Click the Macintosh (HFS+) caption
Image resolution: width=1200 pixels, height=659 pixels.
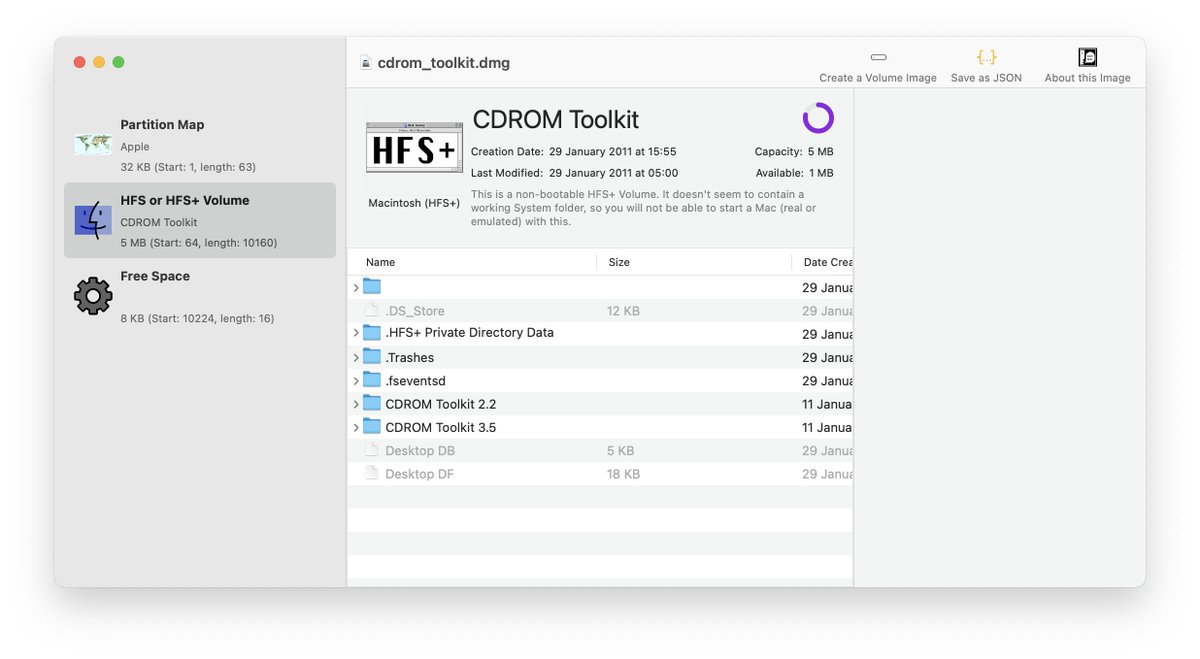(414, 203)
